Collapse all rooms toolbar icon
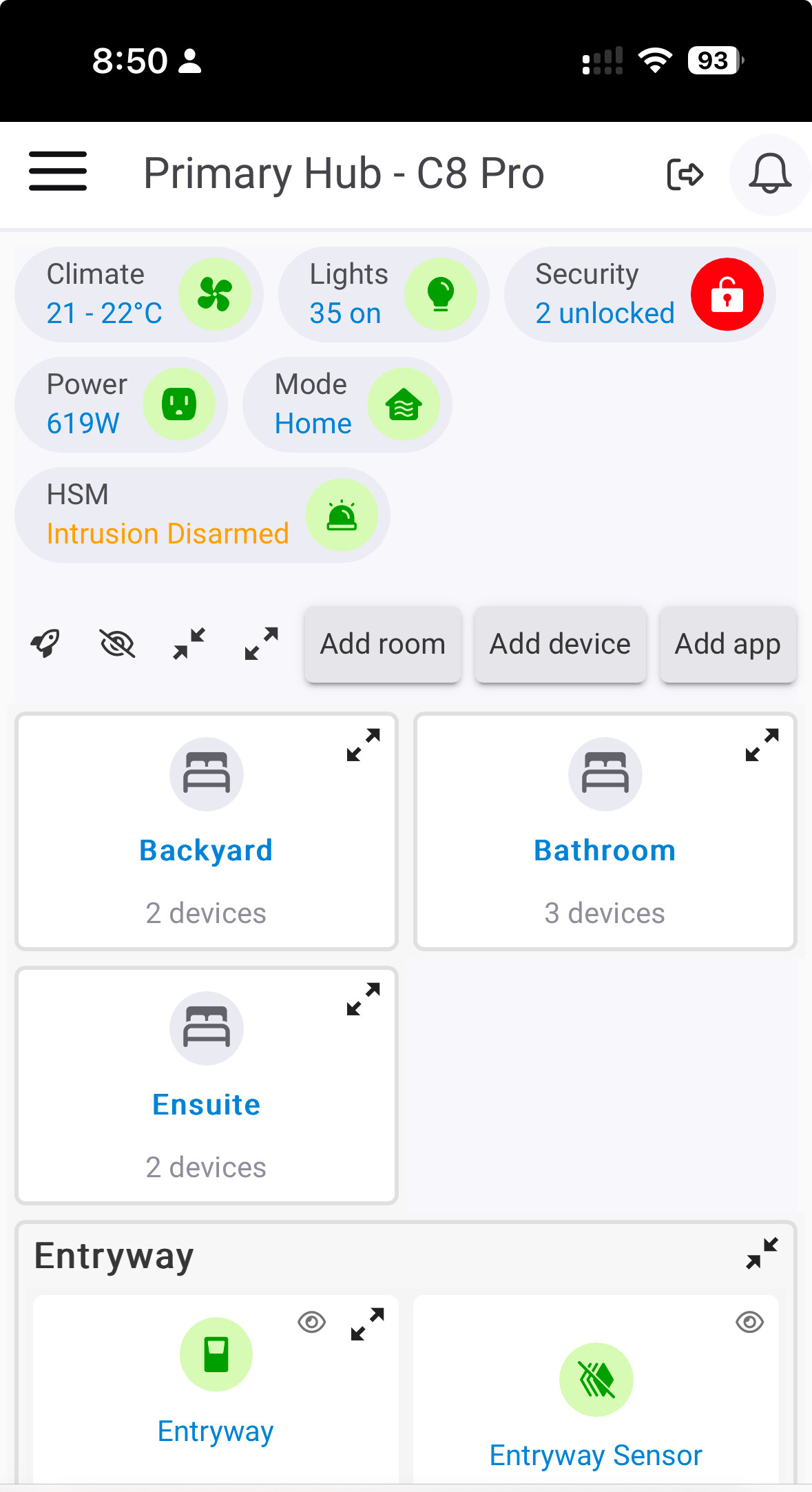 189,644
